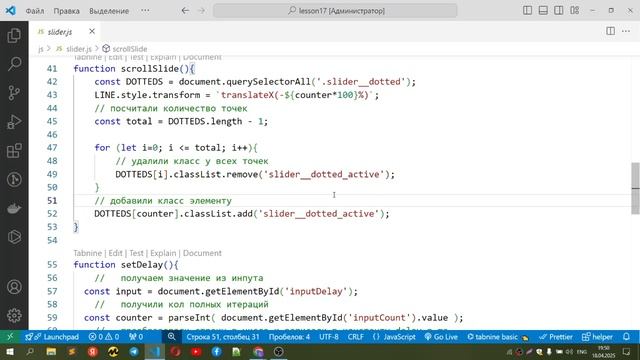Click the Prettier status item

click(x=556, y=337)
